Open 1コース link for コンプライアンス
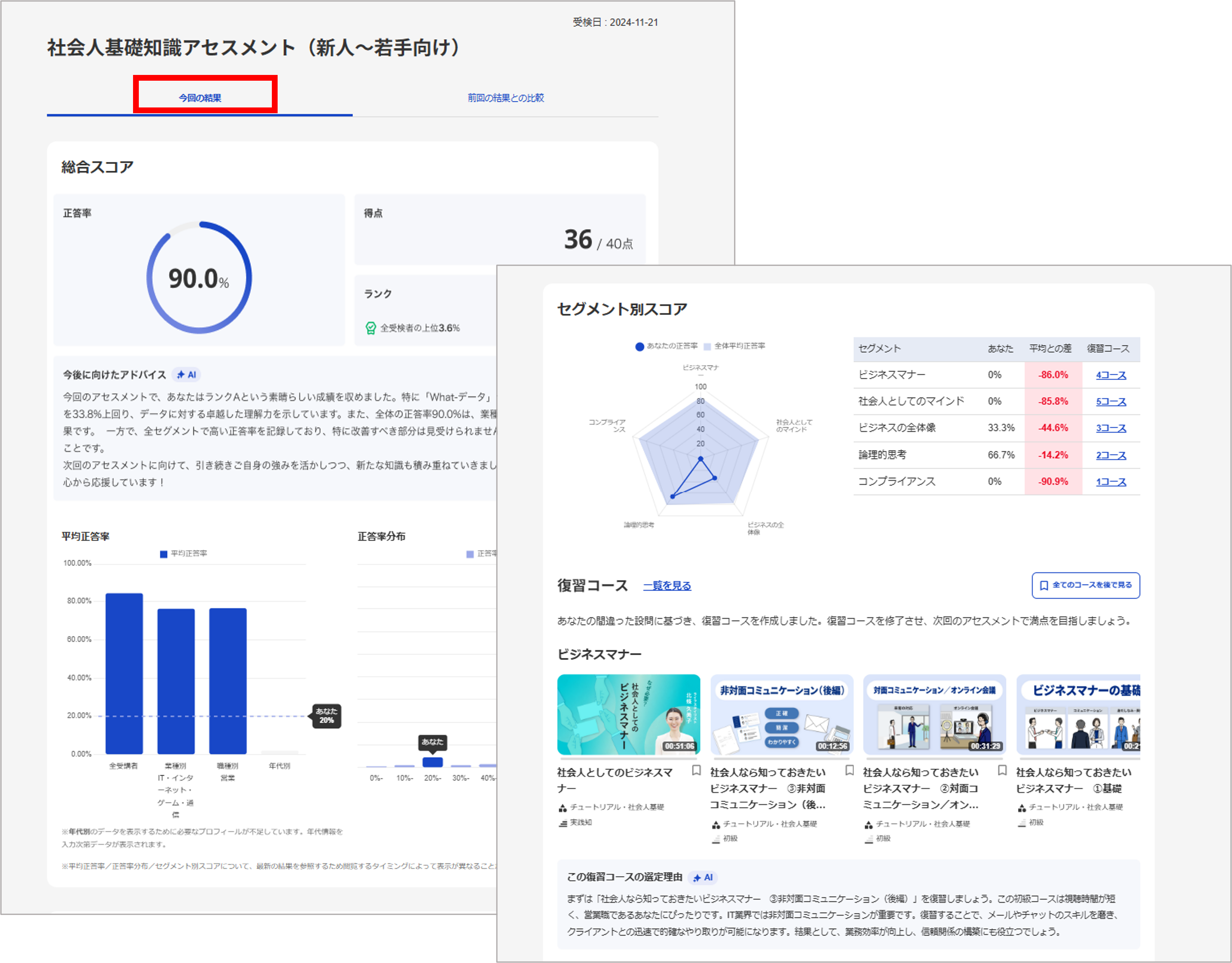 tap(1111, 482)
